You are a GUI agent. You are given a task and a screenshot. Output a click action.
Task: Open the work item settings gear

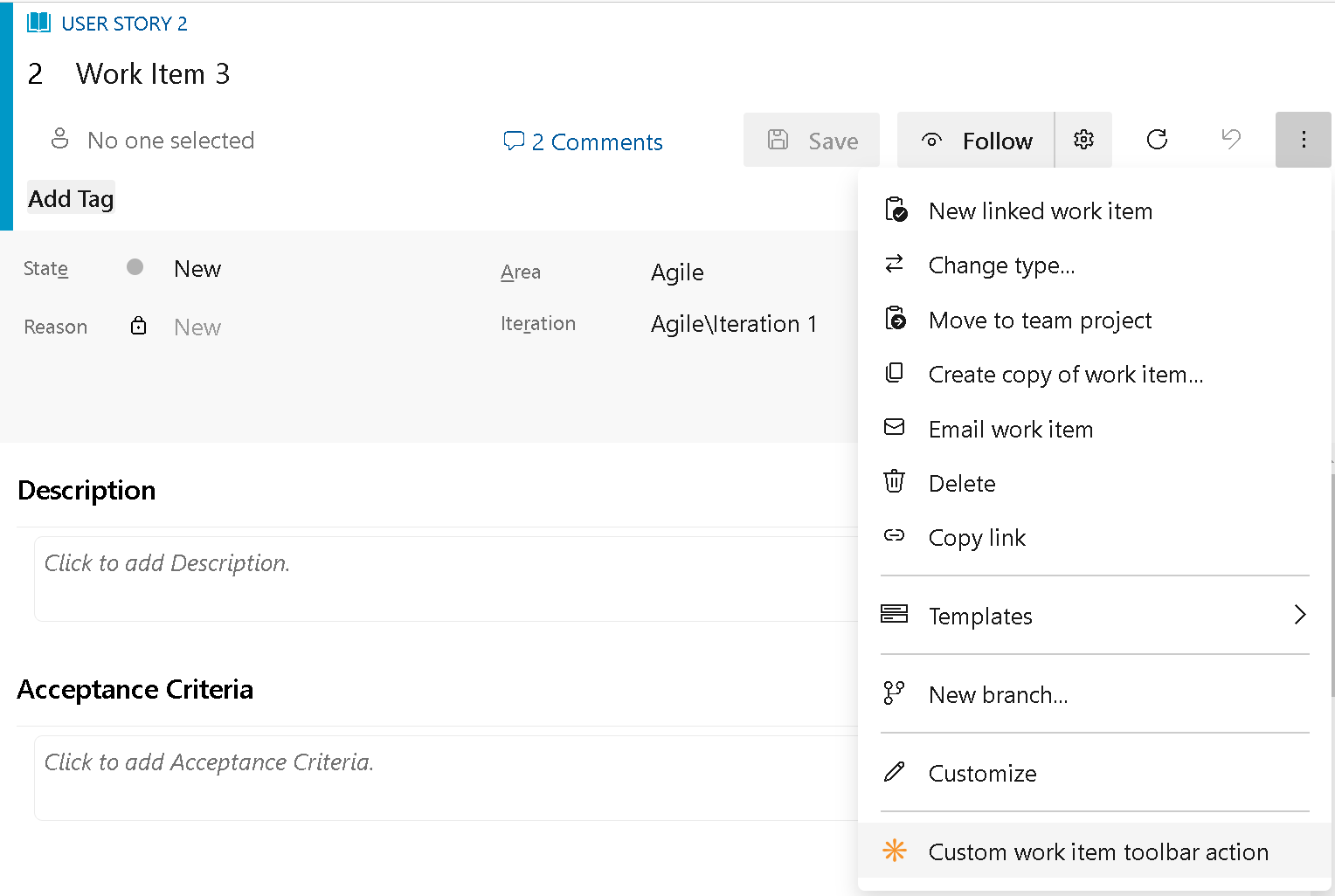click(x=1083, y=139)
